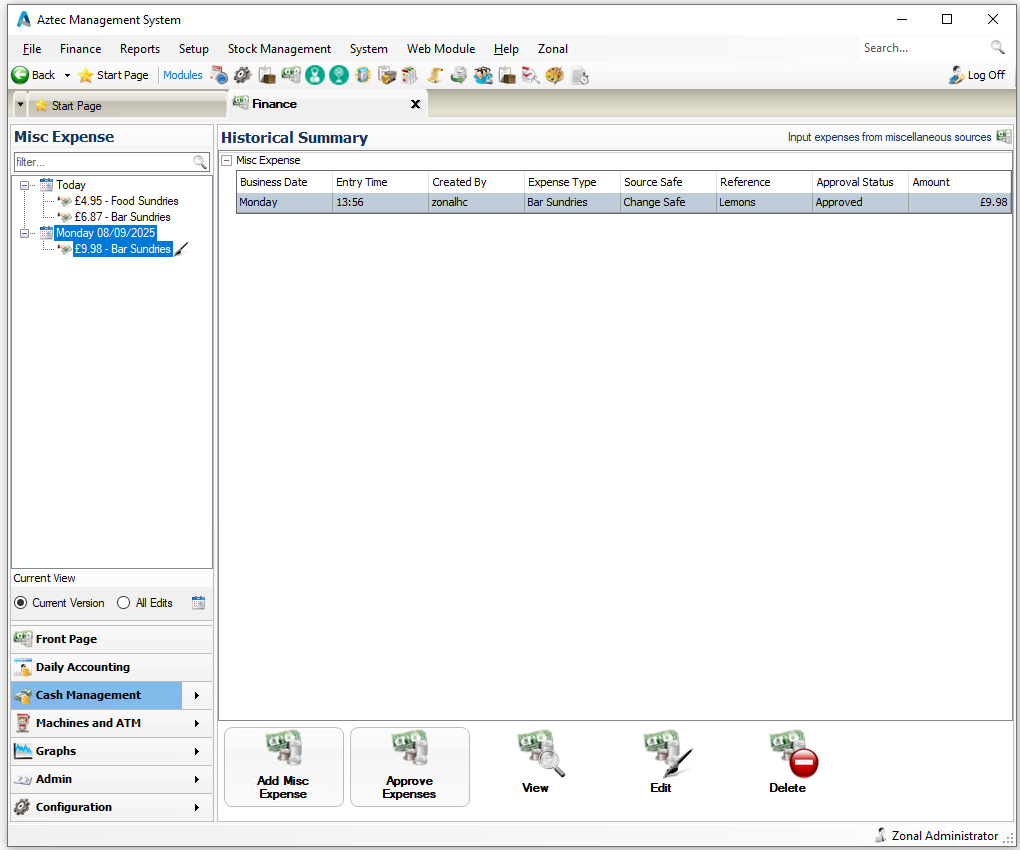
Task: Switch to the Start Page tab
Action: 76,106
